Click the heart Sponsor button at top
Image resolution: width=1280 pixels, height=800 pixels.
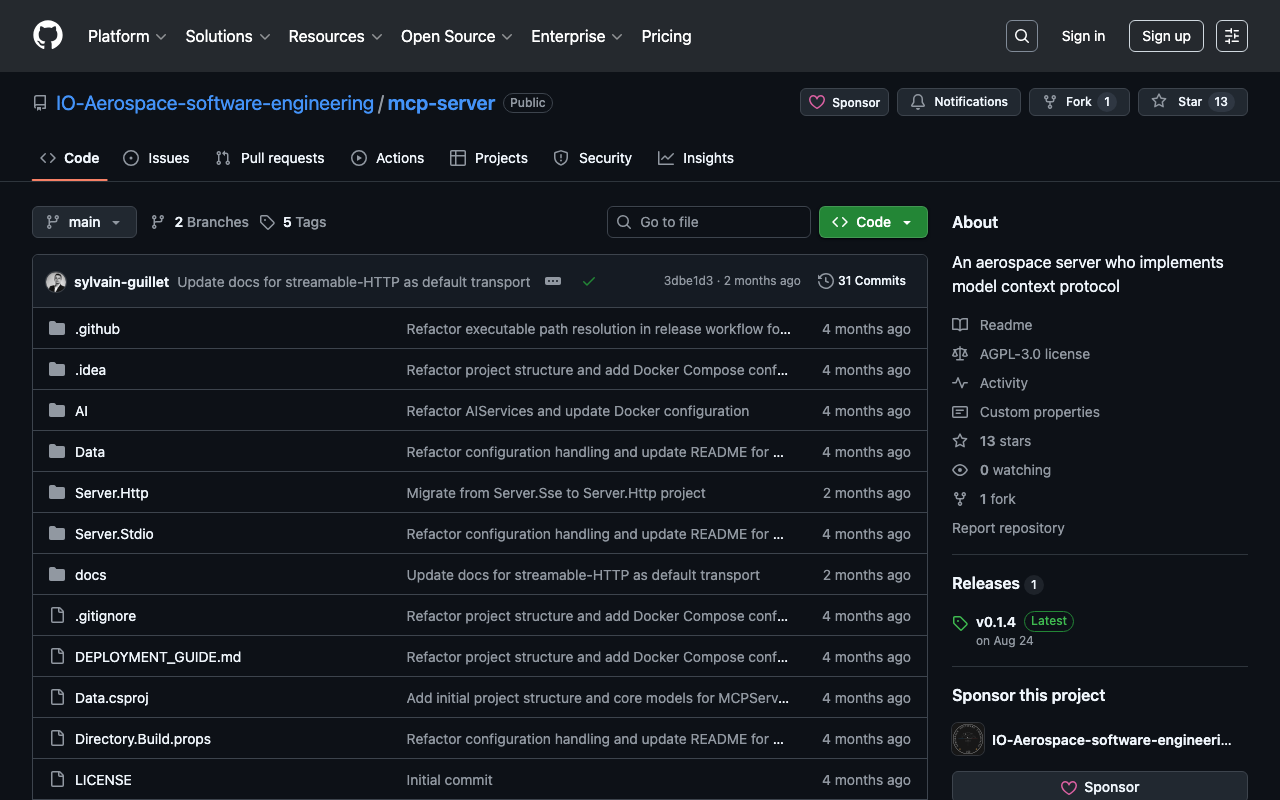pyautogui.click(x=844, y=102)
